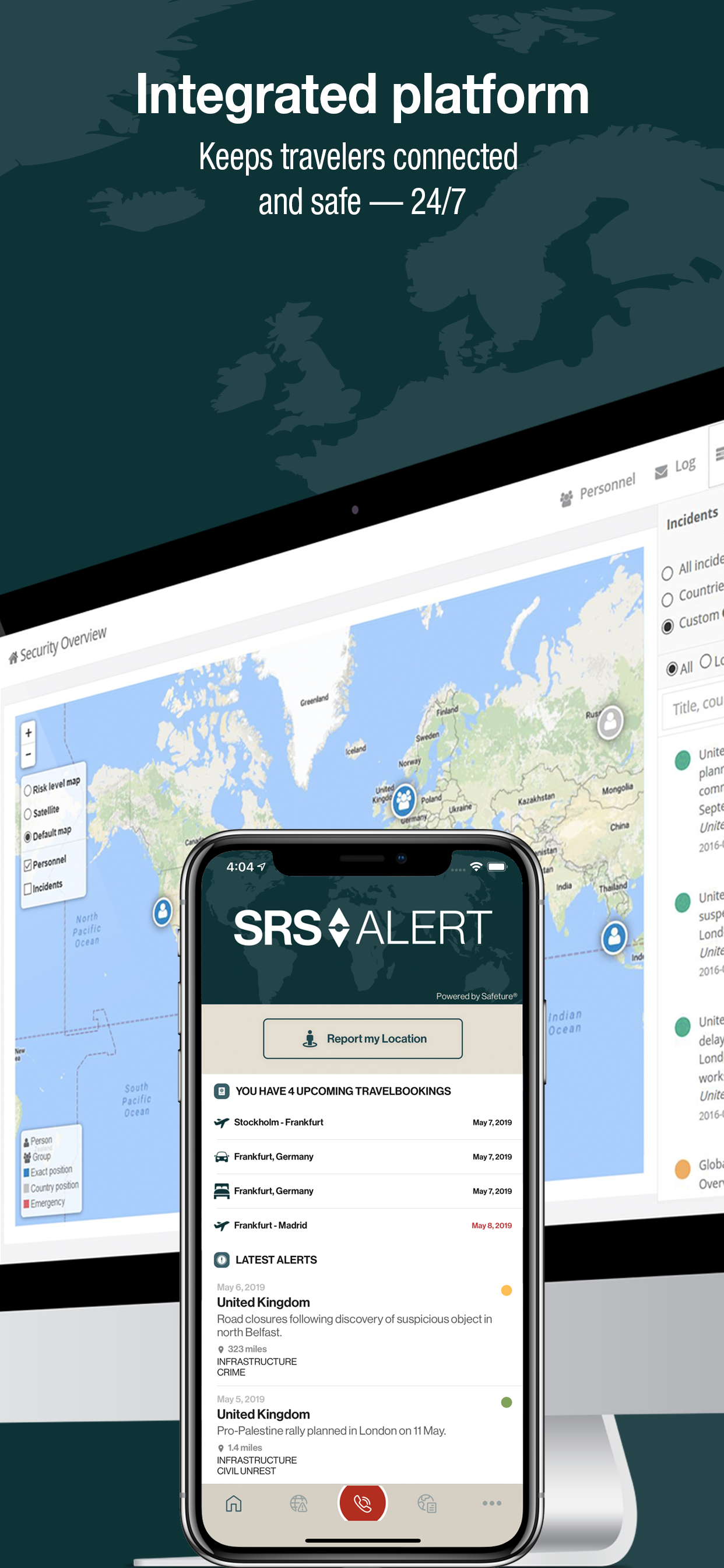
Task: Open the Frankfurt - Madrid flight booking
Action: (x=363, y=1224)
